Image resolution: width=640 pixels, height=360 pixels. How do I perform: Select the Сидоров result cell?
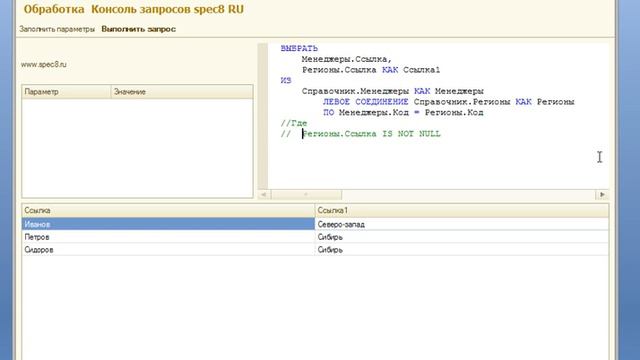tap(168, 249)
